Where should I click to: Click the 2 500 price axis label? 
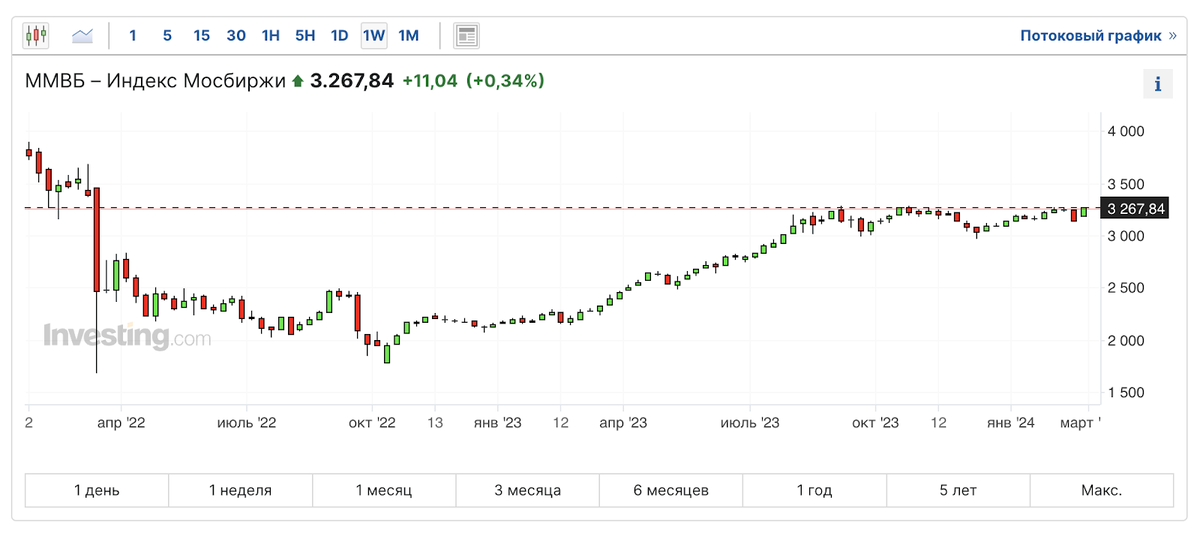click(1125, 288)
